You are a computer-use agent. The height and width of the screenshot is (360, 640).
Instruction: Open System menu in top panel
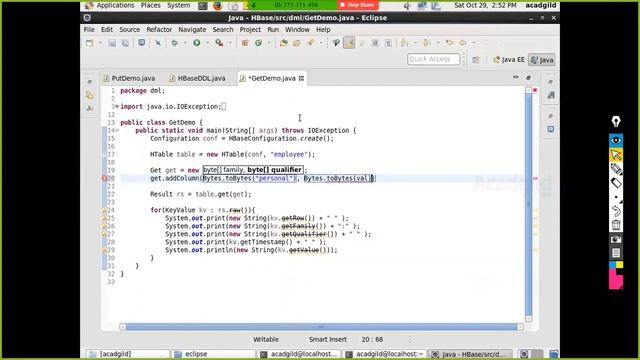coord(178,5)
